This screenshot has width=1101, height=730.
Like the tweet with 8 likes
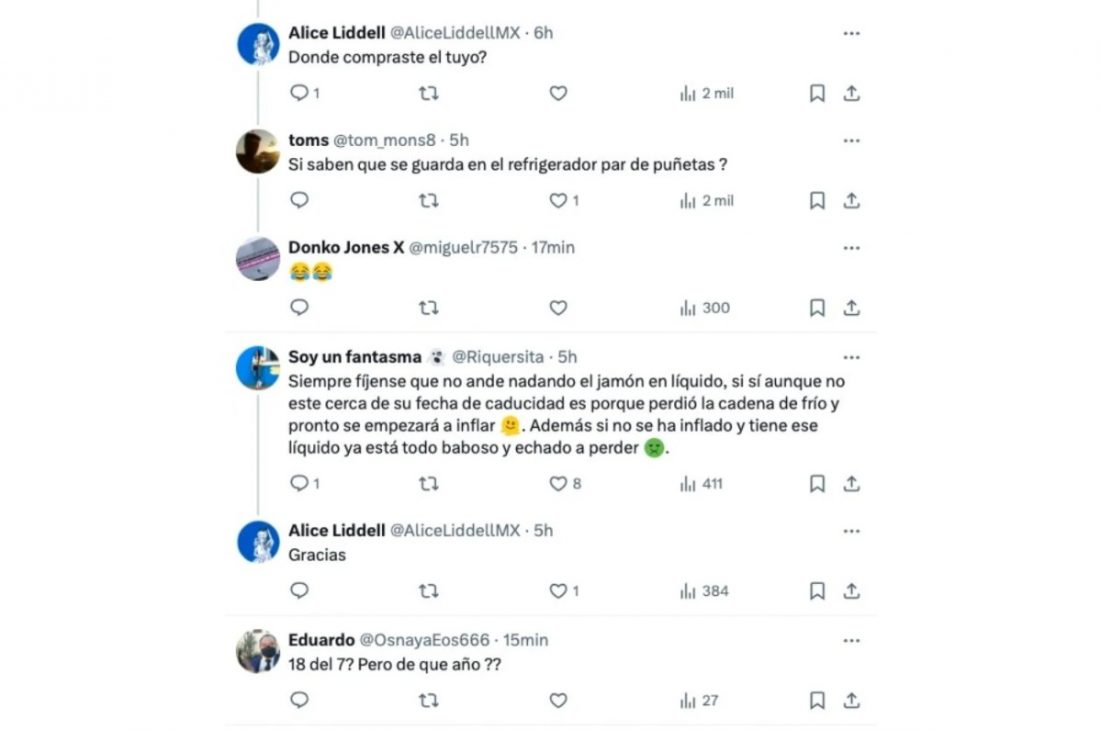click(x=565, y=484)
